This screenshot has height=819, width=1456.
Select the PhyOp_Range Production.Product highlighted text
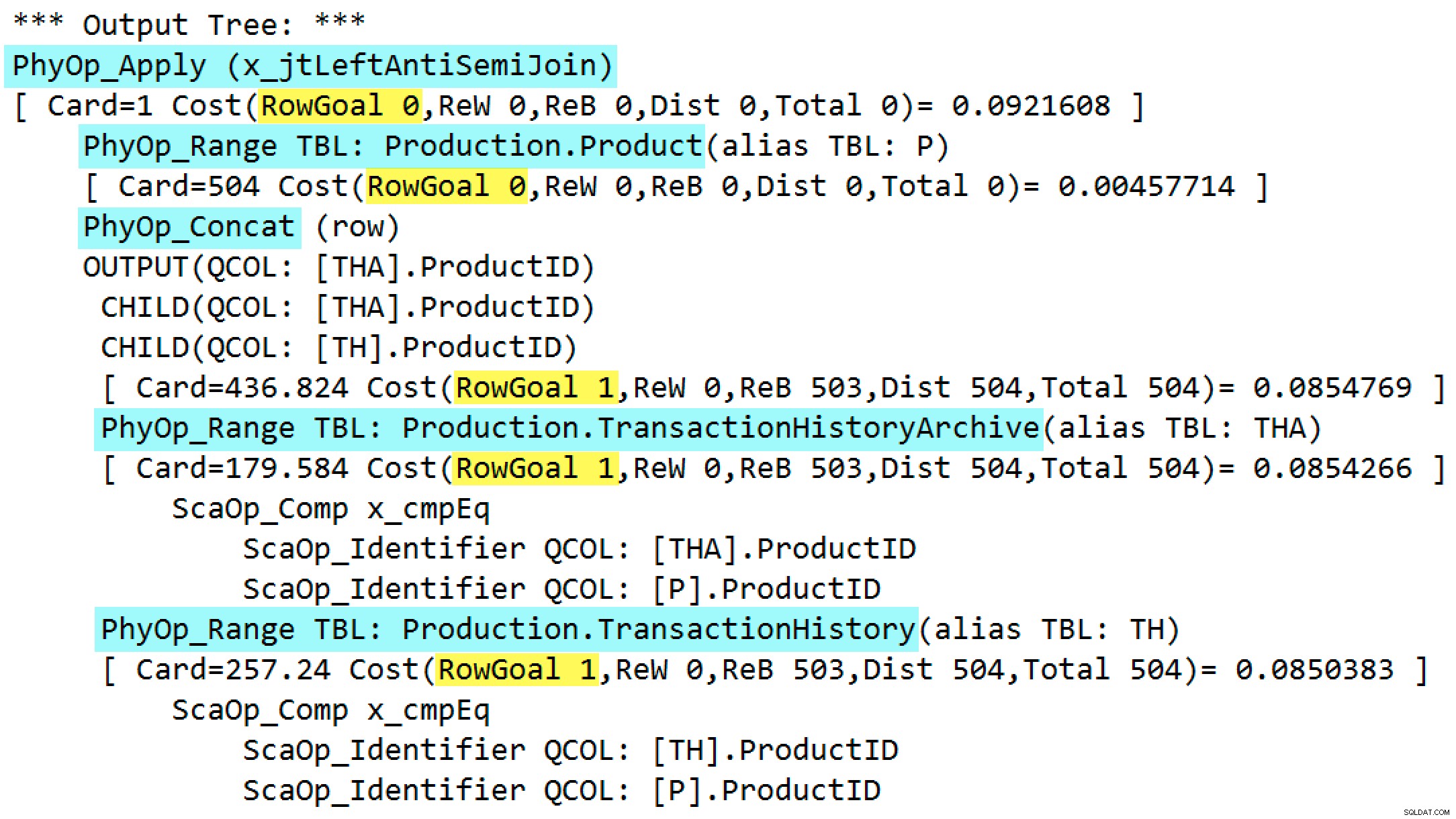coord(392,146)
